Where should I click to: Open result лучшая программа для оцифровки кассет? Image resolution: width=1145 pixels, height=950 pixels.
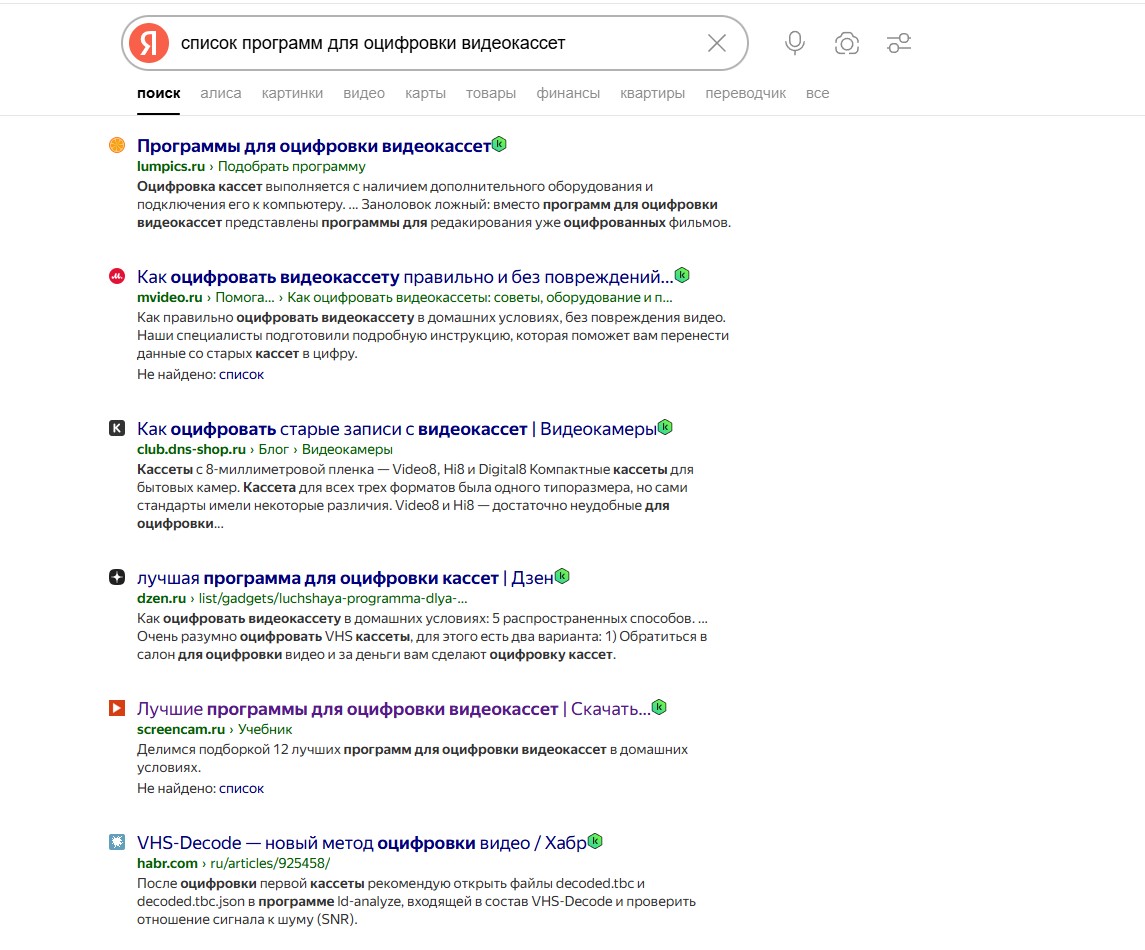coord(345,578)
